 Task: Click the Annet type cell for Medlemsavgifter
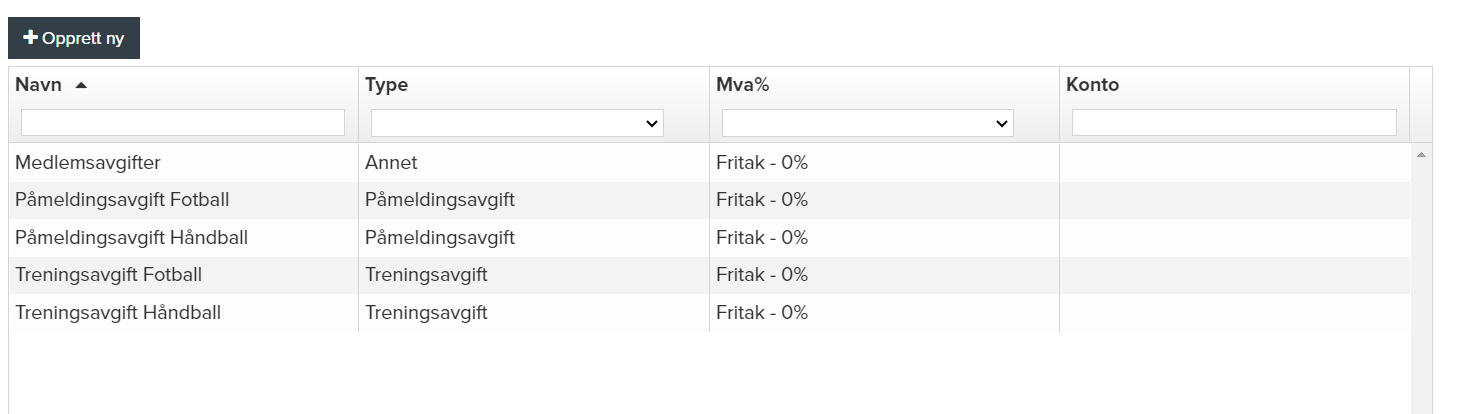tap(391, 162)
